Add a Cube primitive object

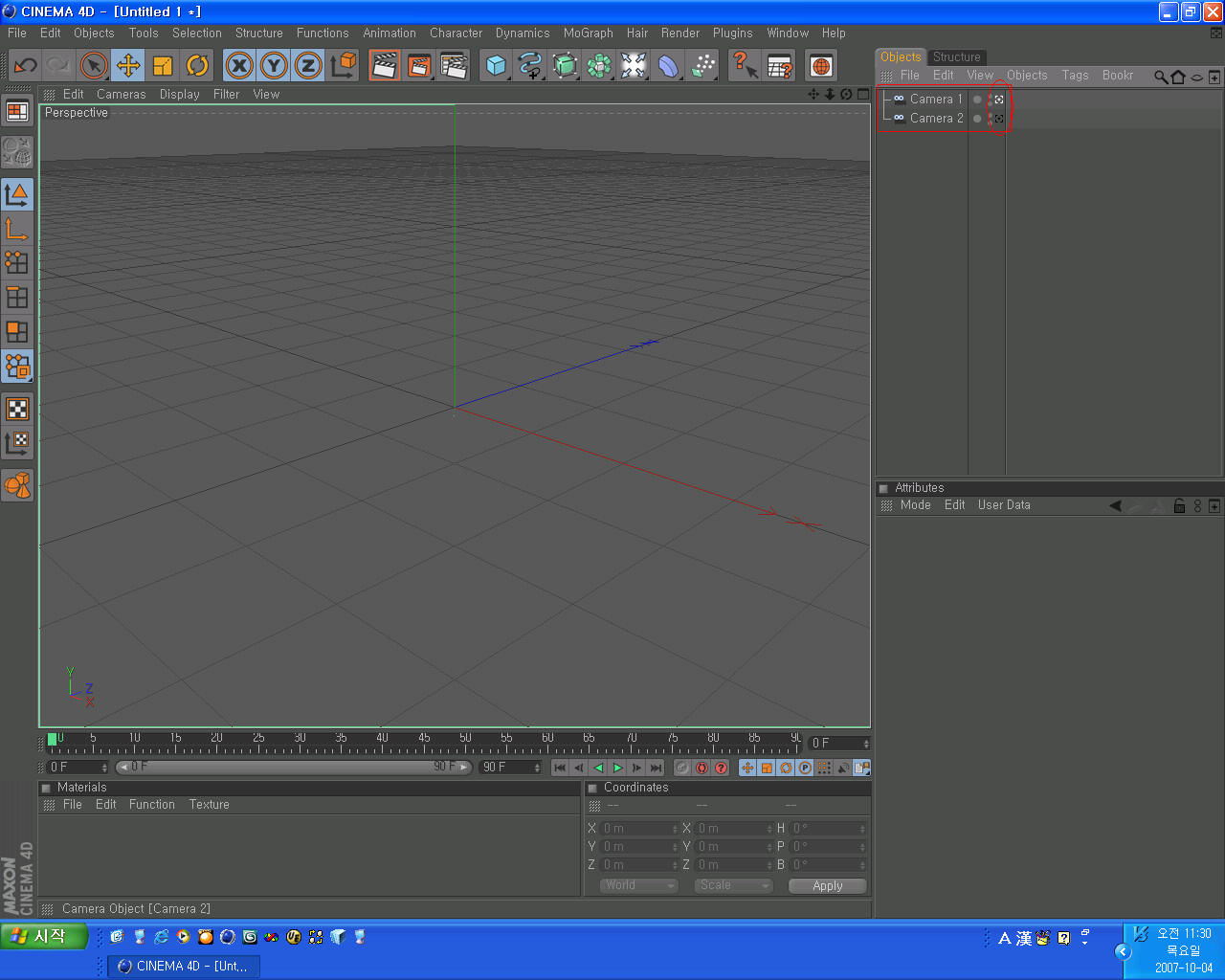pyautogui.click(x=496, y=66)
